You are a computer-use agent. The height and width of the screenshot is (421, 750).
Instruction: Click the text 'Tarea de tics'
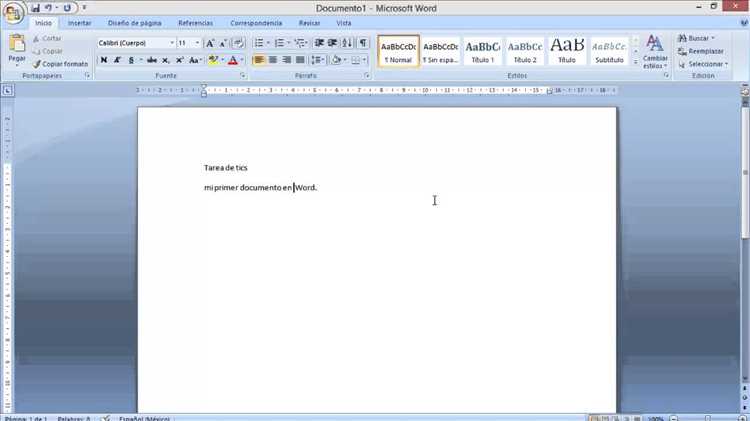(226, 168)
